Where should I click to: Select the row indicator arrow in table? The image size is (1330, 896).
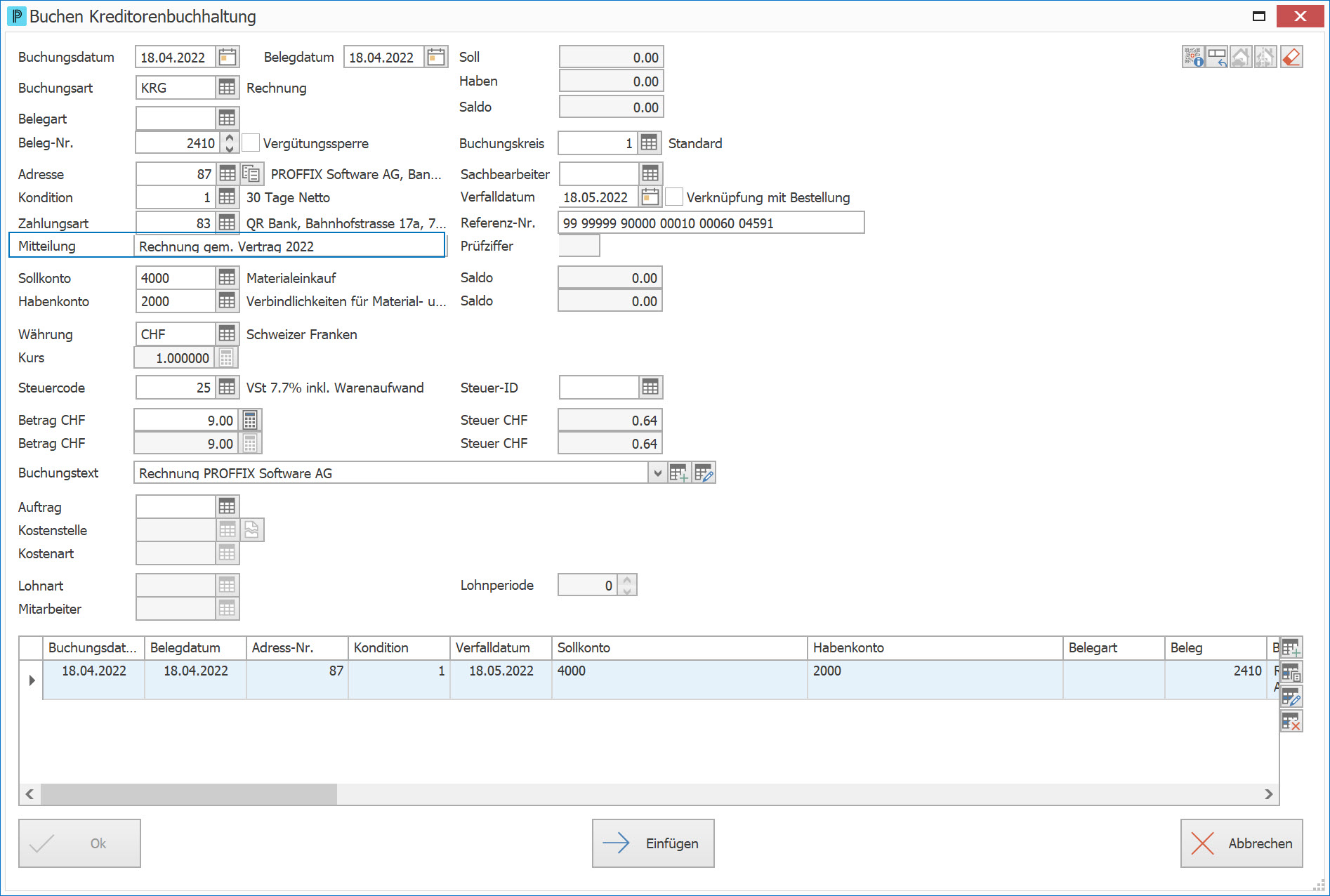32,680
